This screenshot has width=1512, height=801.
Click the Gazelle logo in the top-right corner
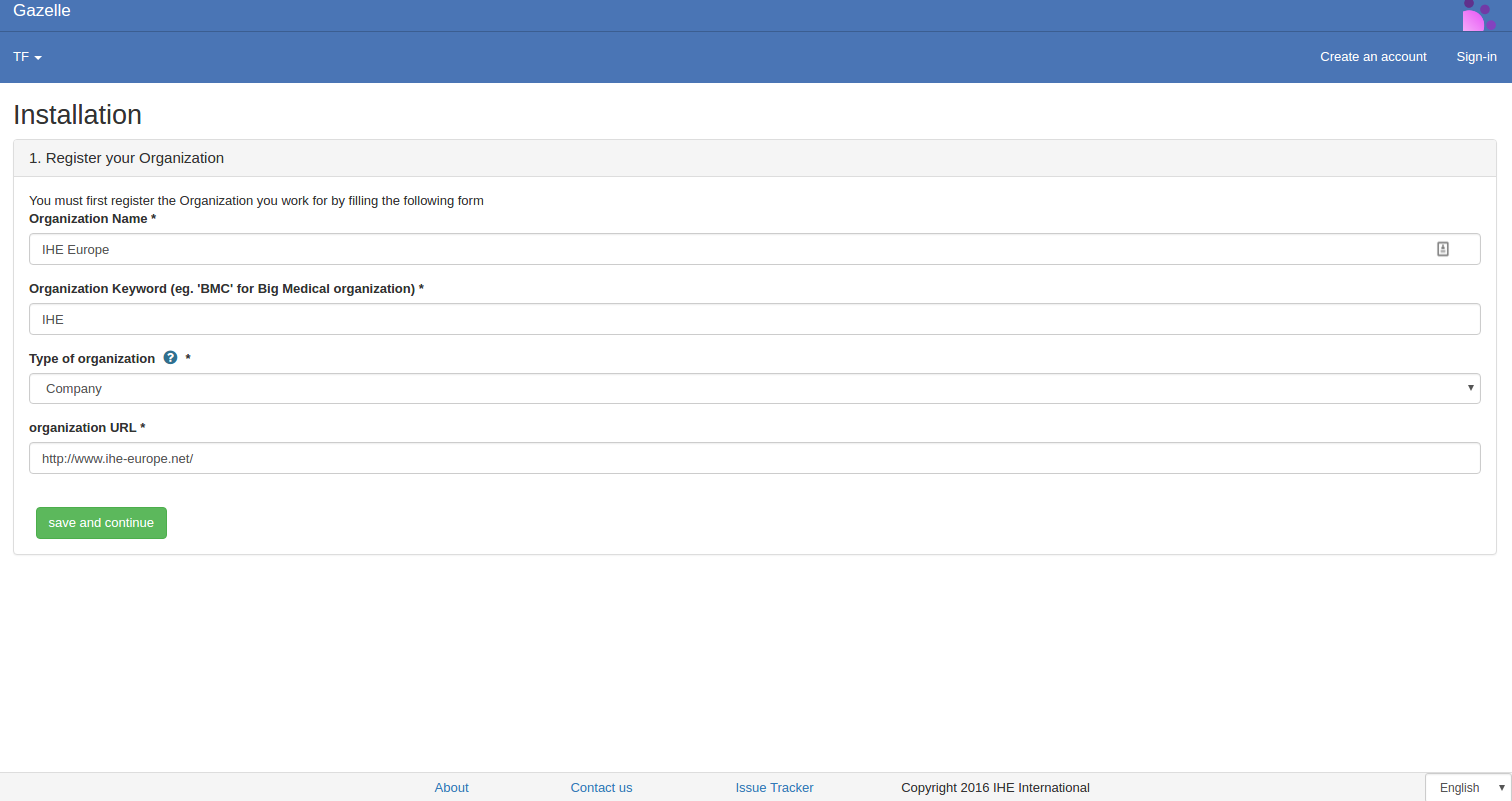(x=1478, y=15)
